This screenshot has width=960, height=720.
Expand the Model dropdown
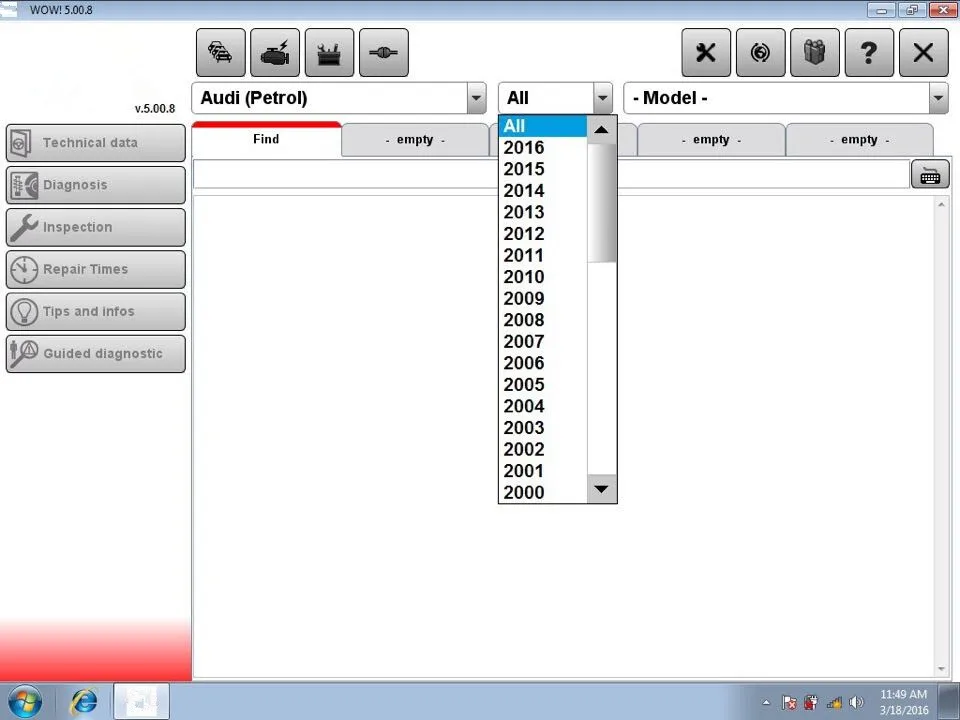click(x=938, y=98)
